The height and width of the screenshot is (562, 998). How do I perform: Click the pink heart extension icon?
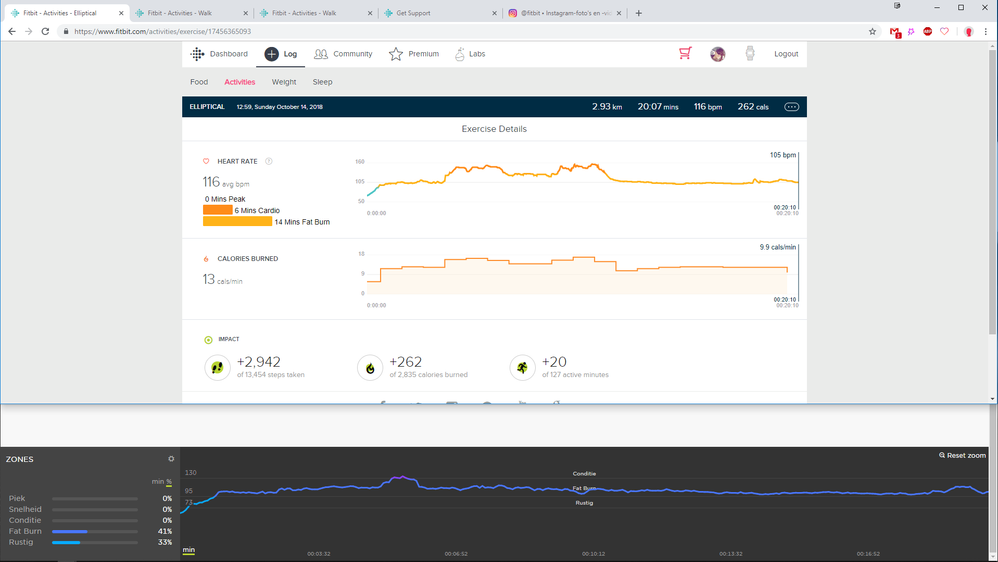(x=944, y=31)
